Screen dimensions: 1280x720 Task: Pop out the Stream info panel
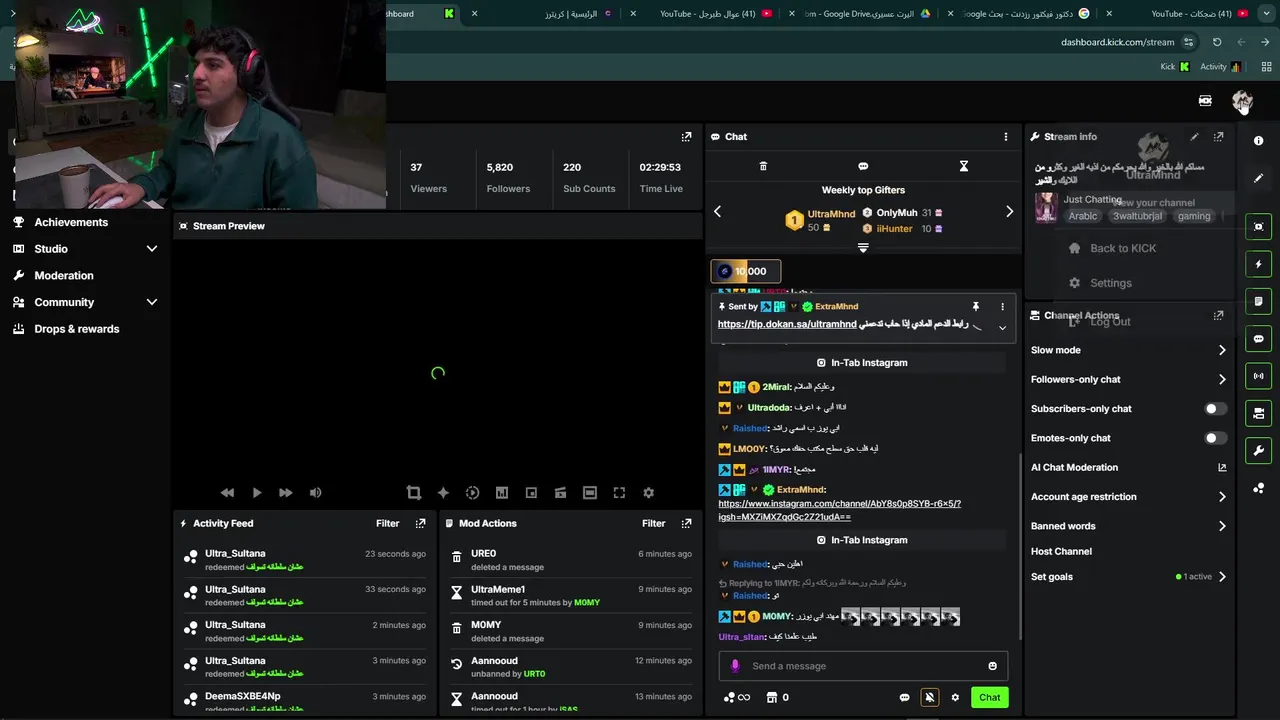1218,137
